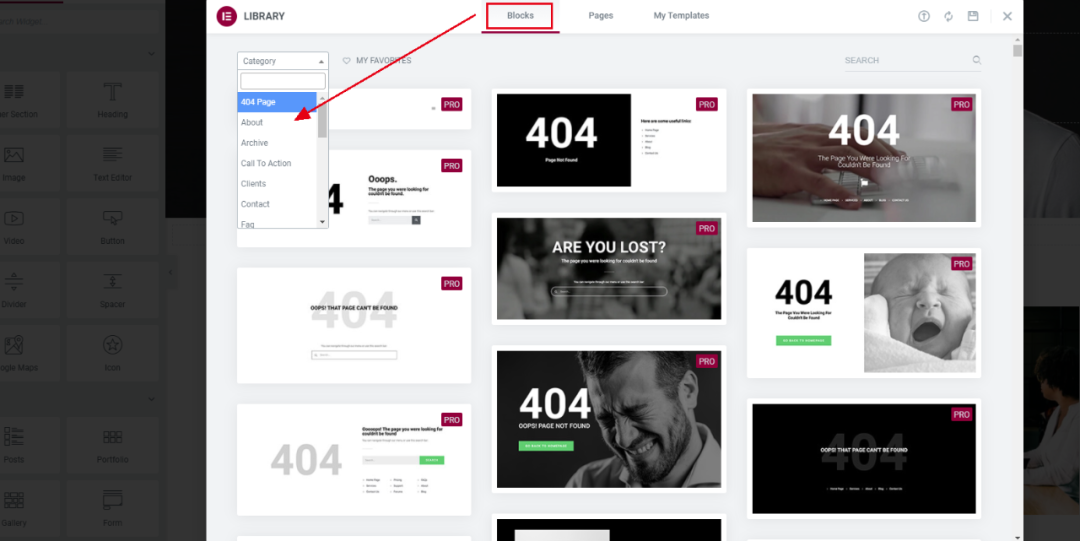Click the import template upload icon
Image resolution: width=1080 pixels, height=541 pixels.
coord(924,16)
